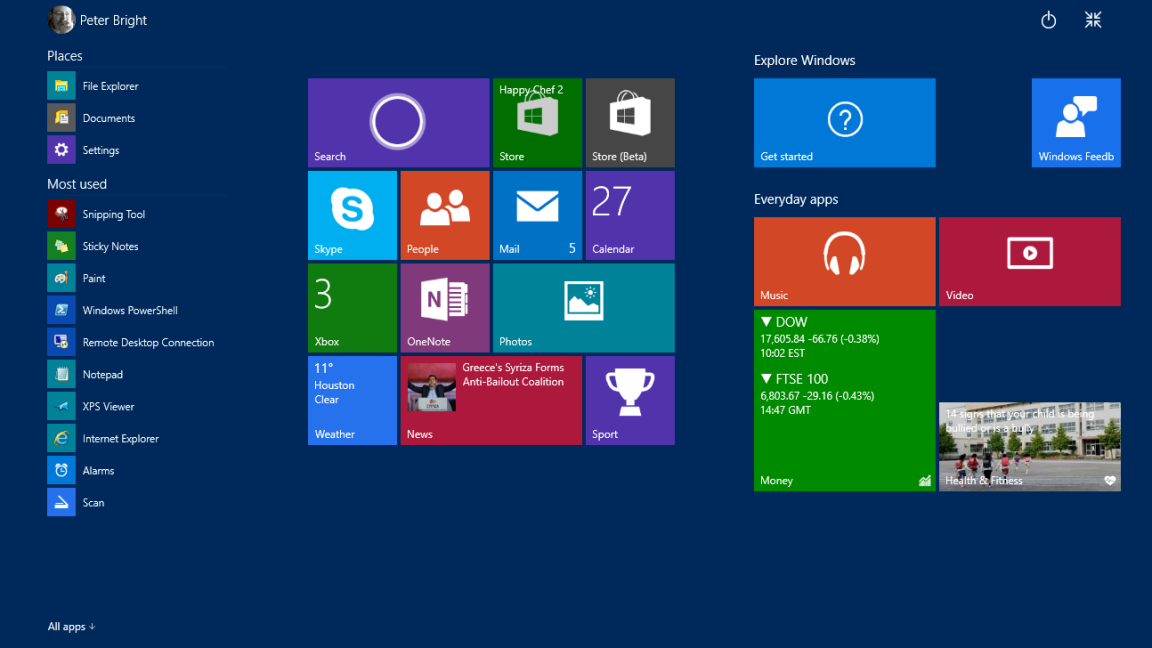
Task: Open the Money tile with DOW data
Action: (844, 400)
